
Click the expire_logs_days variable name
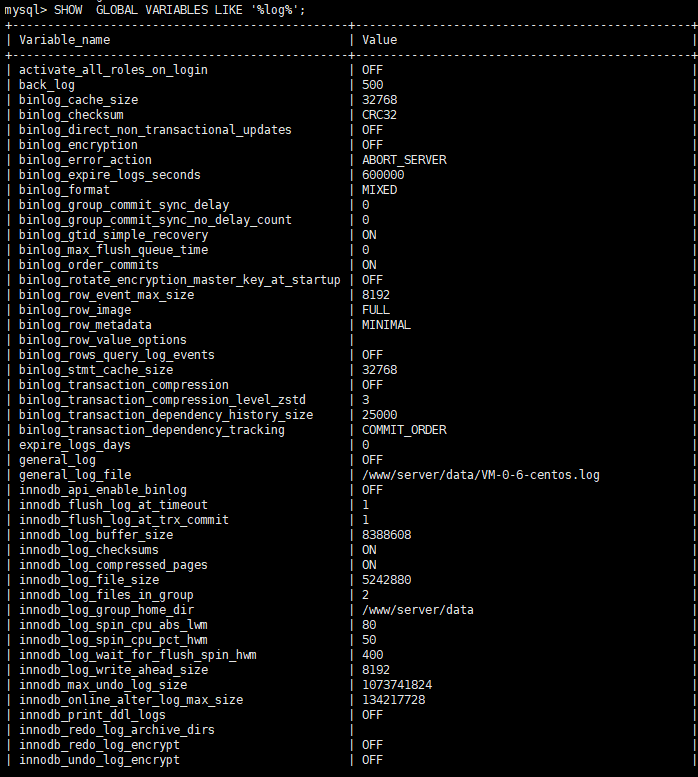75,445
